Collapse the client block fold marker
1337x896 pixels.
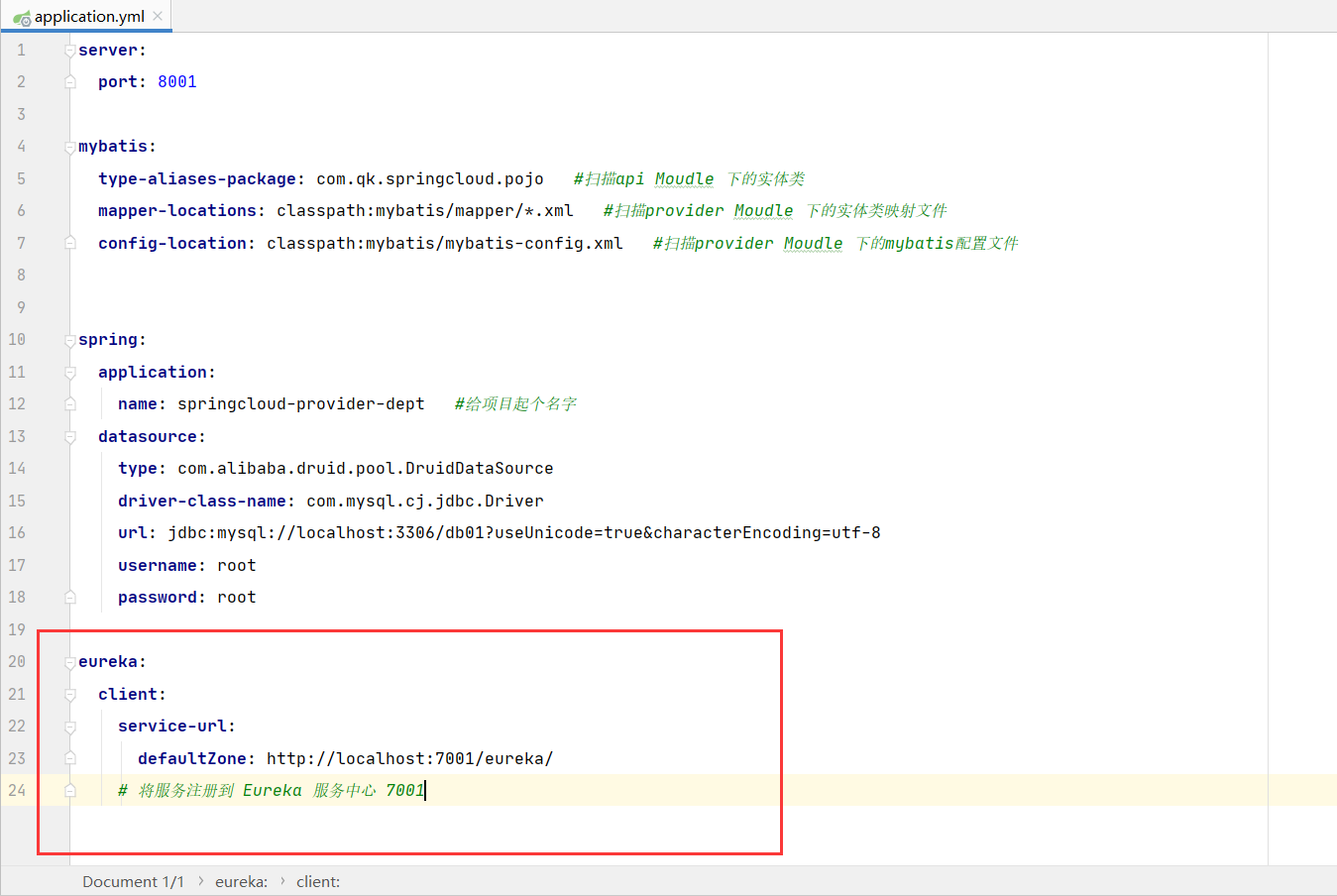tap(70, 695)
